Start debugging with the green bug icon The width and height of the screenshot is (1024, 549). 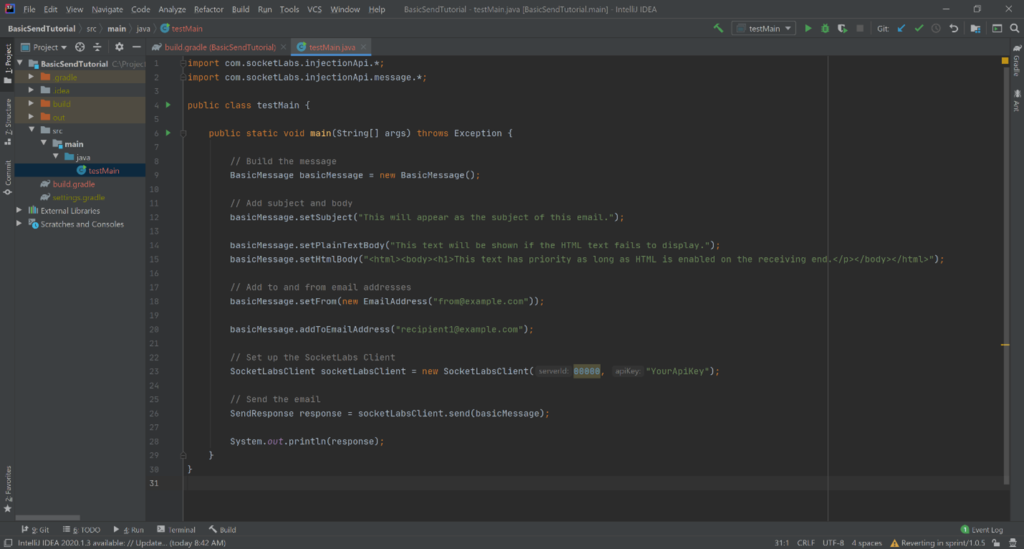tap(825, 29)
